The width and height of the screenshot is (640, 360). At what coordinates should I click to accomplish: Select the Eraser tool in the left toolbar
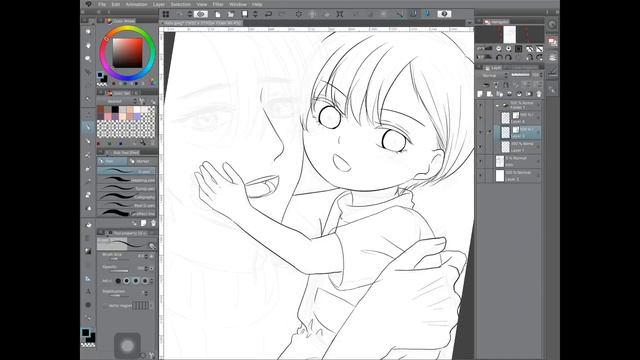point(88,195)
